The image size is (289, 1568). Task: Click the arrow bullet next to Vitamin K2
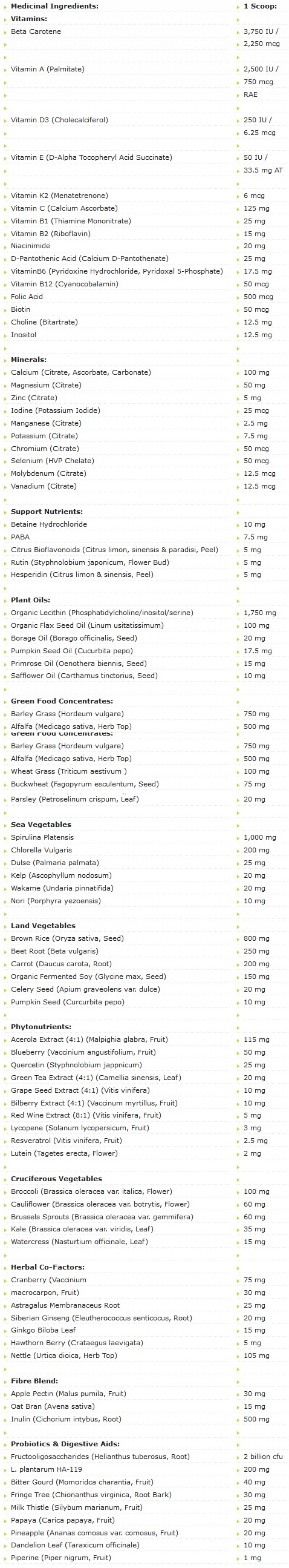click(x=6, y=196)
